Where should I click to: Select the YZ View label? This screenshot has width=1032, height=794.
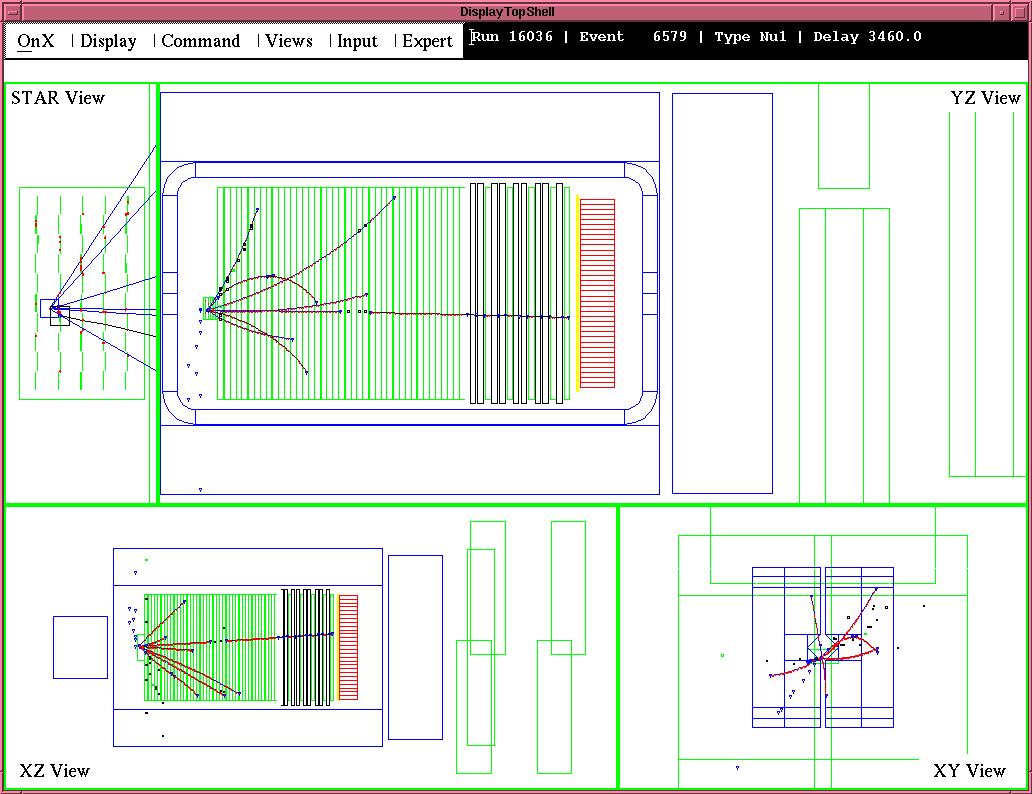[x=985, y=98]
